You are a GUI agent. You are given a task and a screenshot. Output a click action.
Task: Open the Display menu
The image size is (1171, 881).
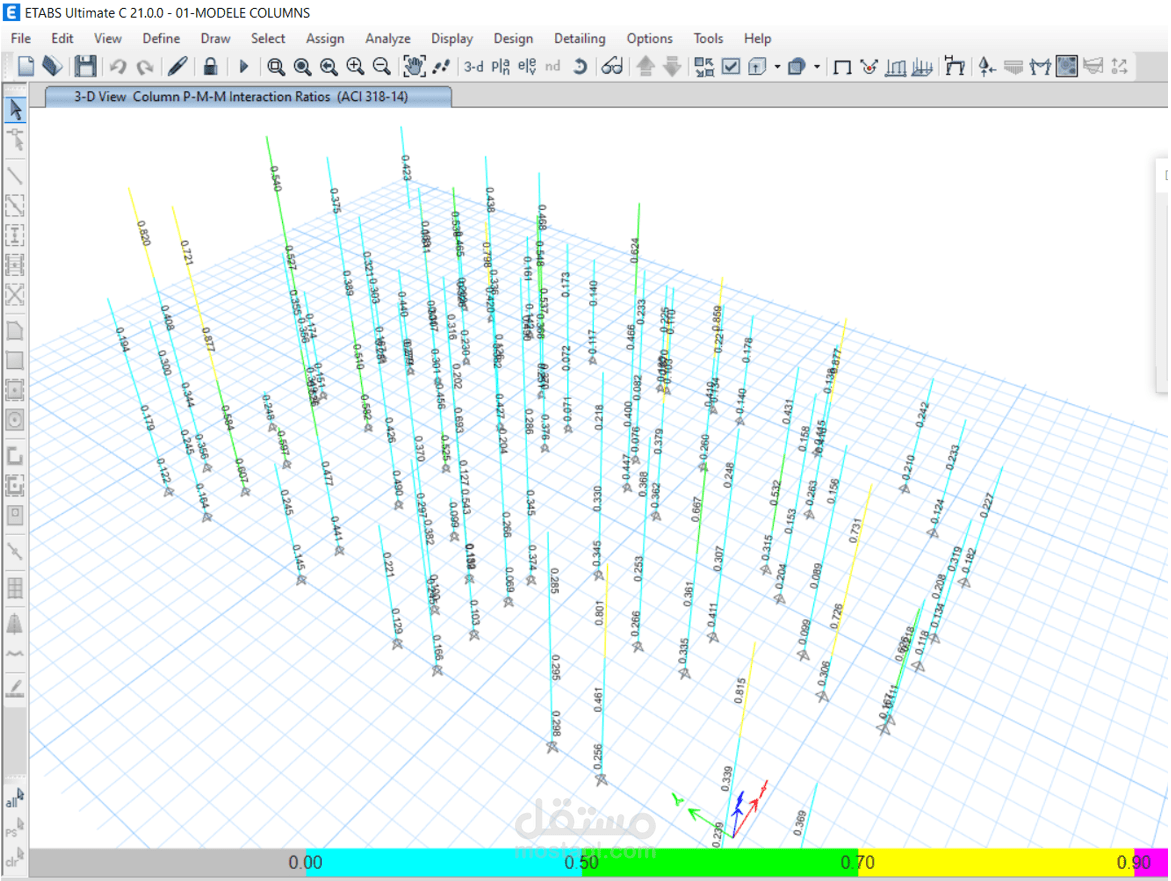click(x=452, y=38)
